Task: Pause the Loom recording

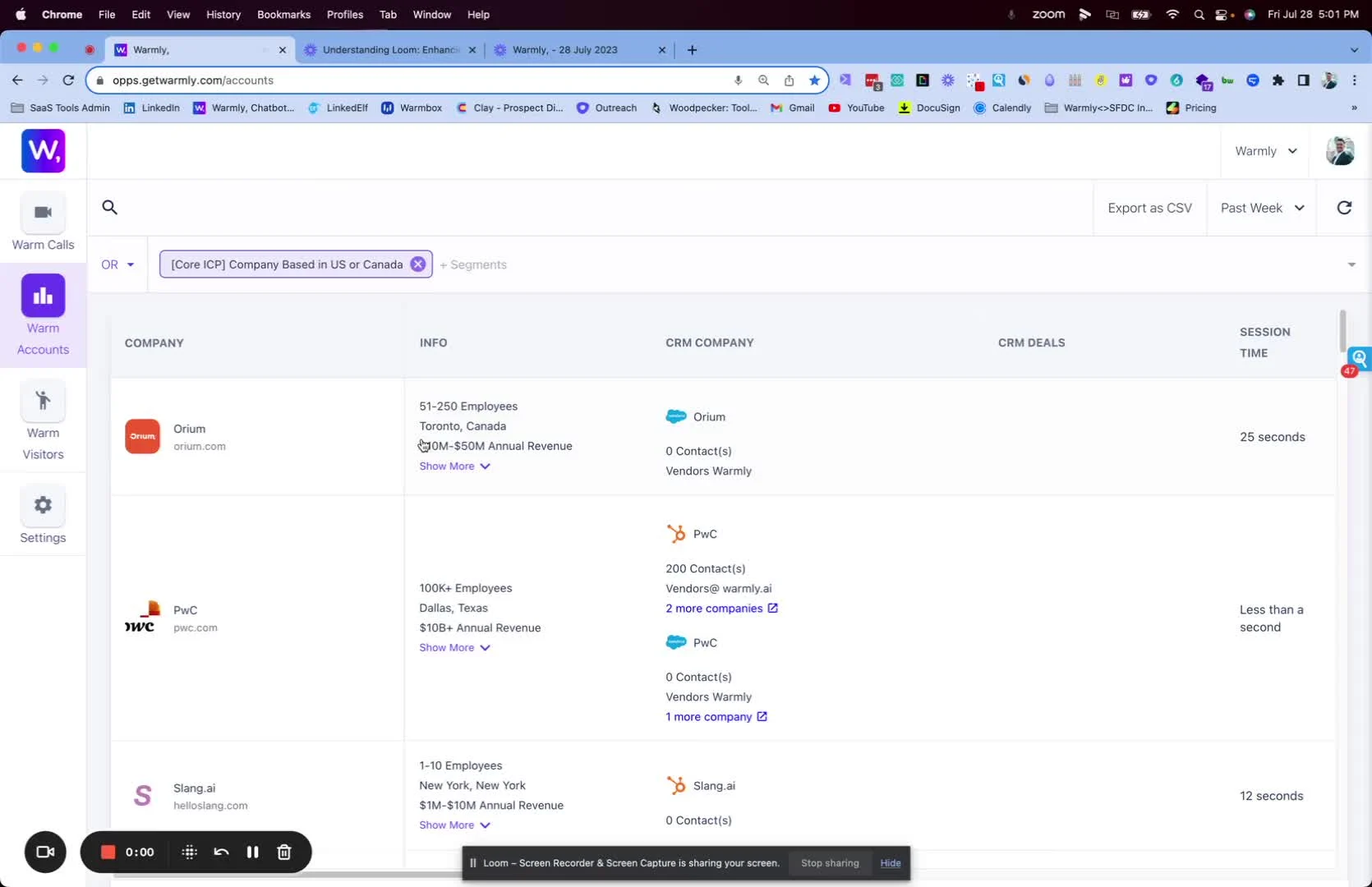Action: pos(252,852)
